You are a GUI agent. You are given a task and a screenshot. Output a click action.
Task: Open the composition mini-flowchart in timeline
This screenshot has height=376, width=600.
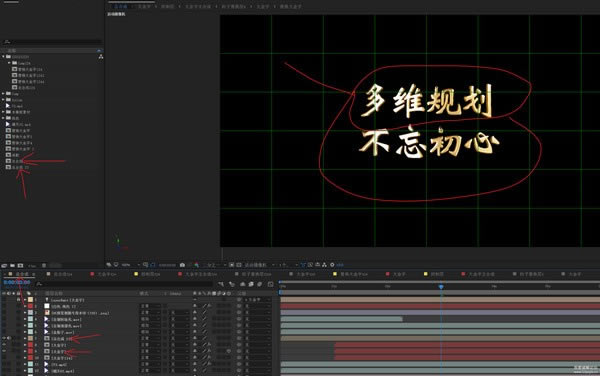pos(222,284)
